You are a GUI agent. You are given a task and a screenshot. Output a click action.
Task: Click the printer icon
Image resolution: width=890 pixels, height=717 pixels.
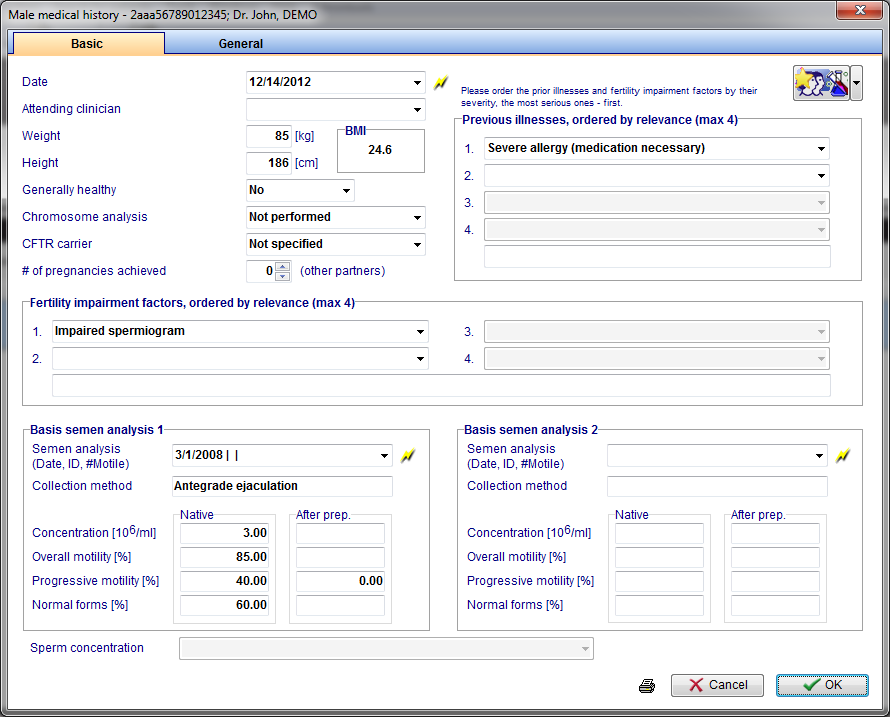[647, 686]
